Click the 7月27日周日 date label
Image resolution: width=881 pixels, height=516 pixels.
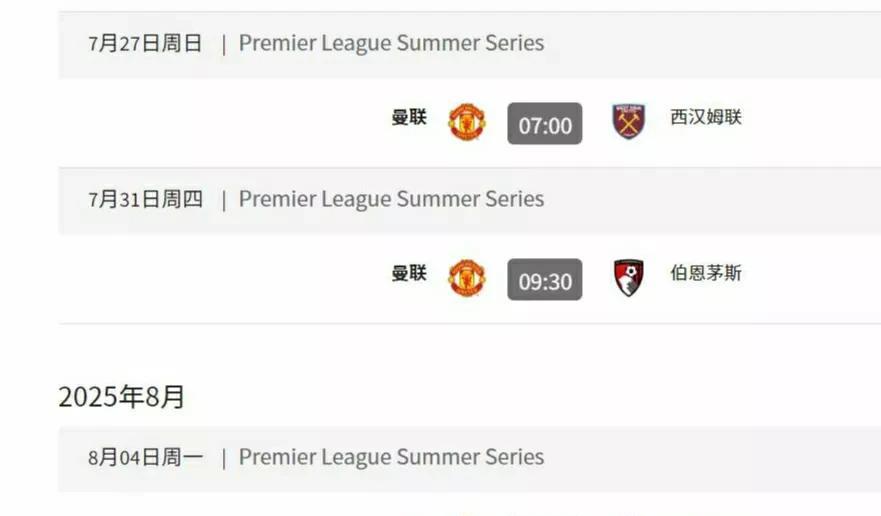click(146, 43)
